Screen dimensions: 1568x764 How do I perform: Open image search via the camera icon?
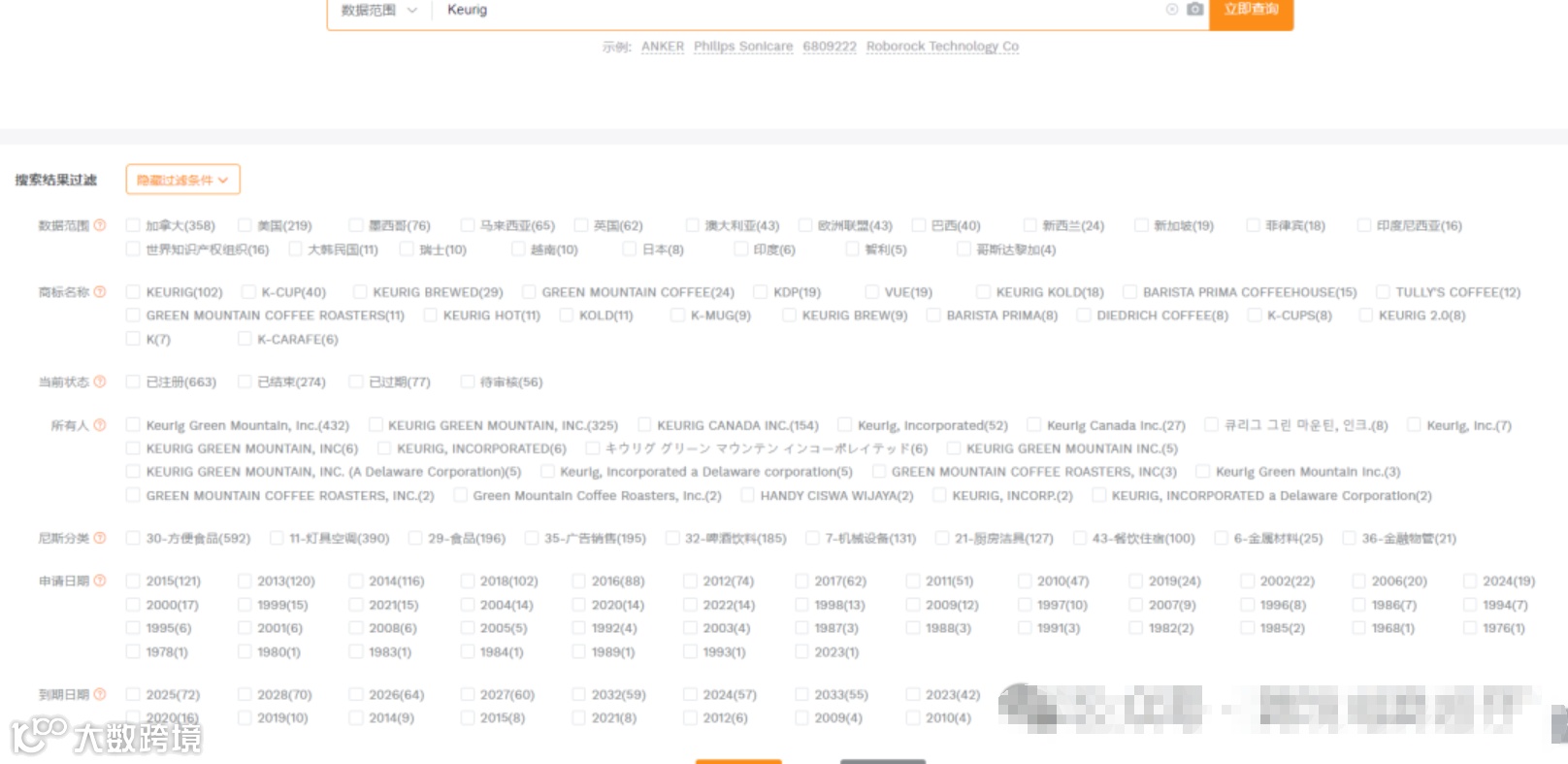tap(1195, 10)
